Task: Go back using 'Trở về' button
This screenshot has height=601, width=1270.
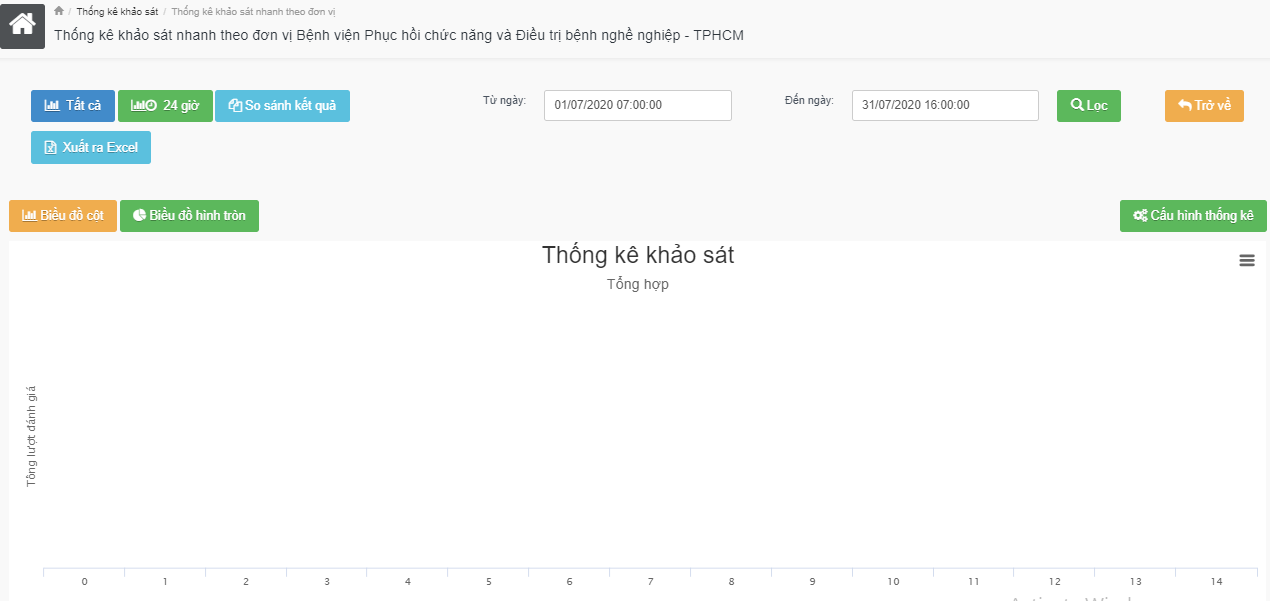Action: tap(1204, 106)
